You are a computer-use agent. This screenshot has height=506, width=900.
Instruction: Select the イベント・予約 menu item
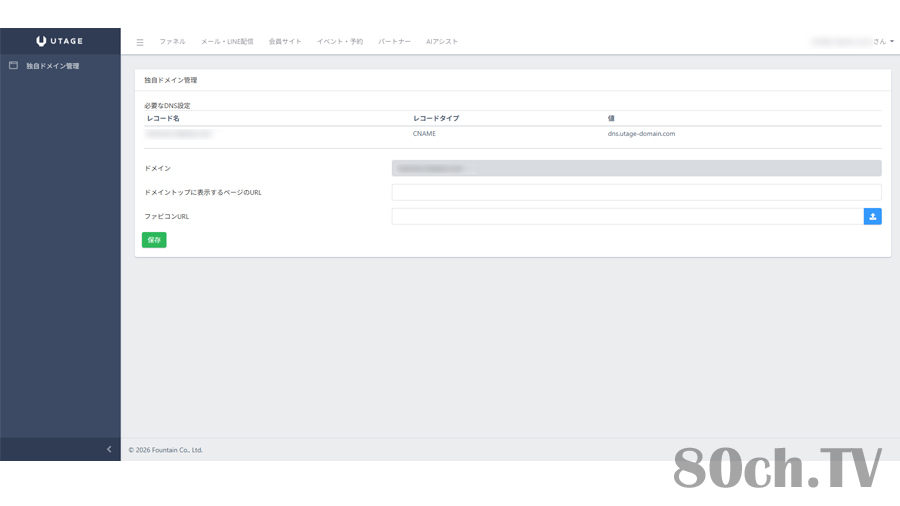[x=340, y=42]
